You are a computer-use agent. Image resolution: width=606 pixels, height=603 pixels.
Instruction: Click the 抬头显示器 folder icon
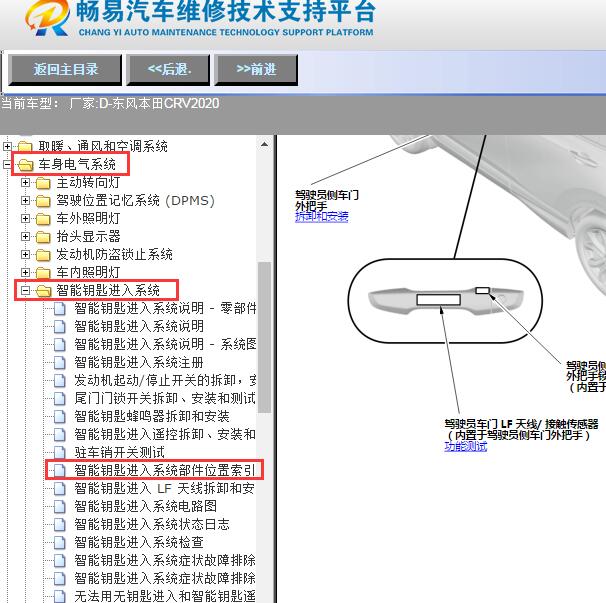tap(43, 237)
